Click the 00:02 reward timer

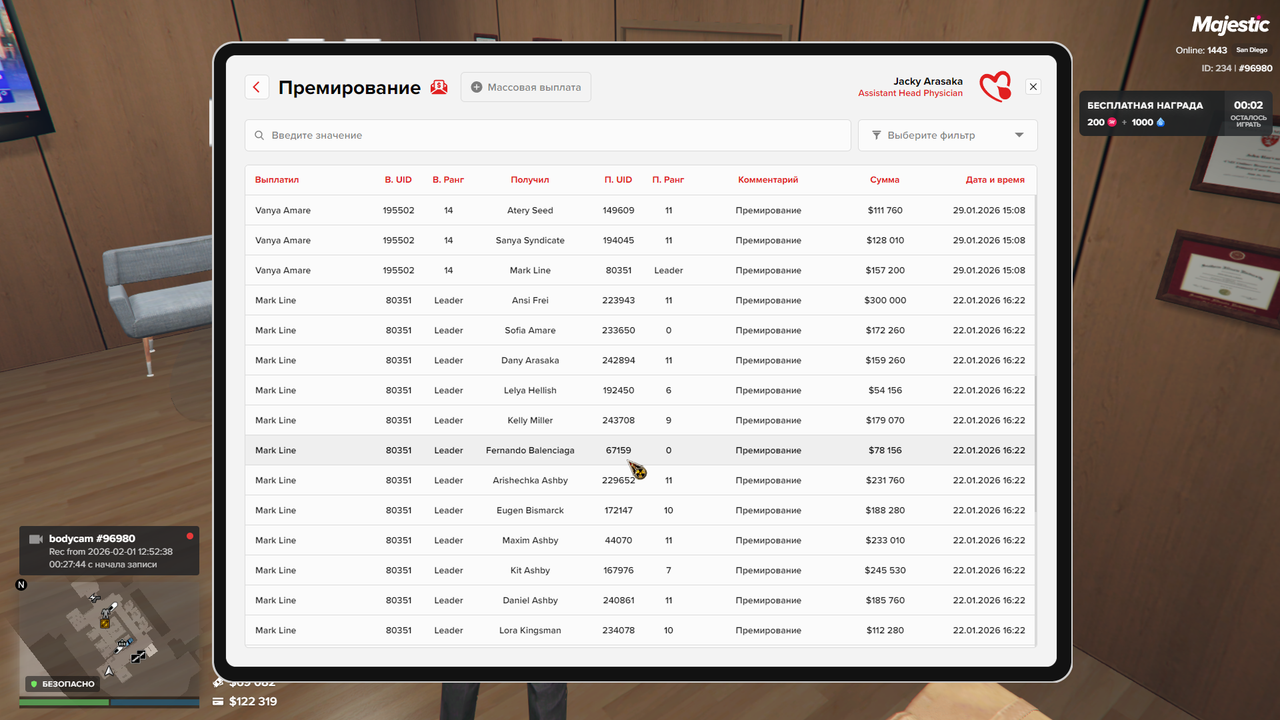[1248, 105]
